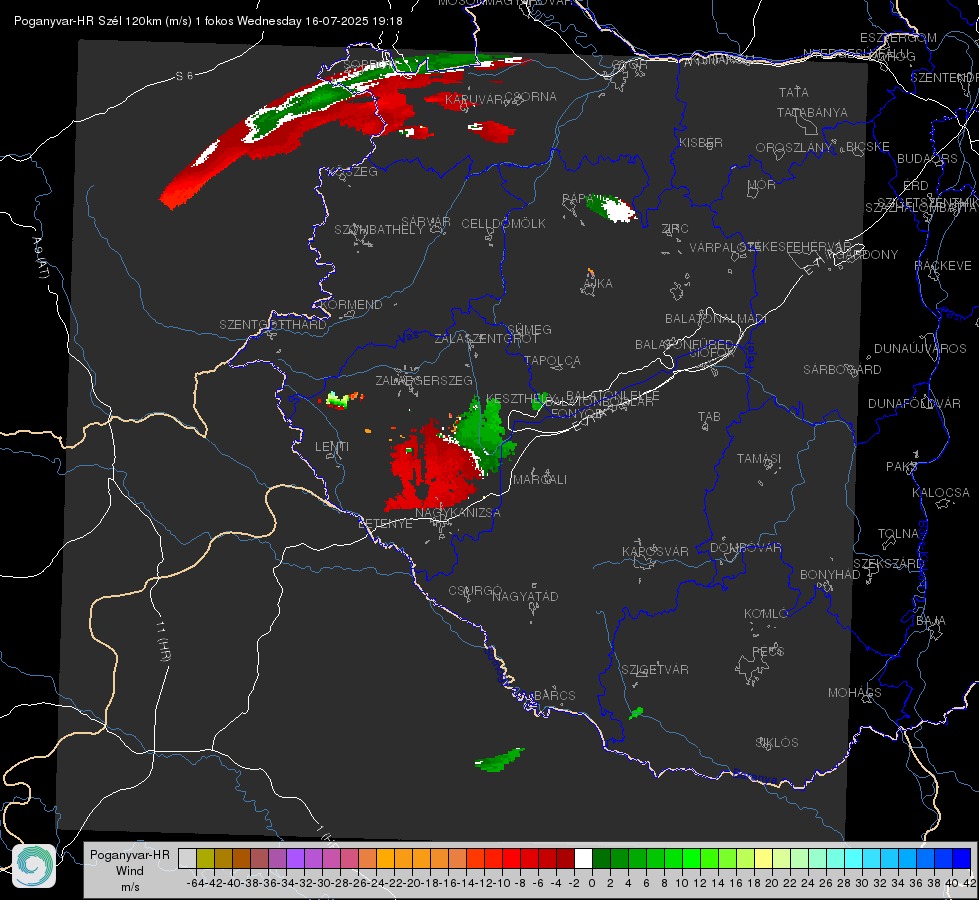Click the TAB town label
The height and width of the screenshot is (900, 979).
(x=709, y=417)
